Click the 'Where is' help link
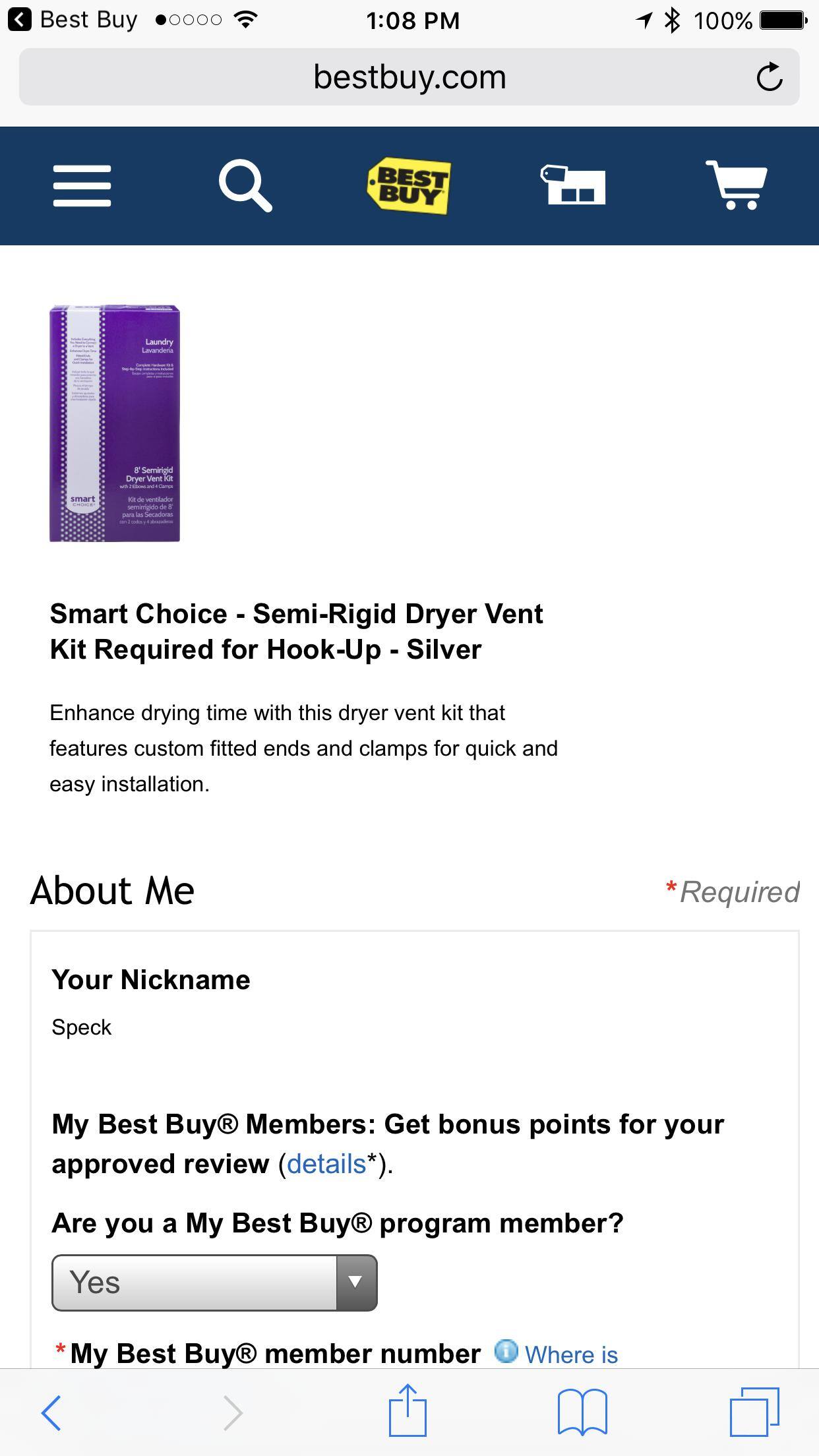The image size is (819, 1456). click(571, 1354)
